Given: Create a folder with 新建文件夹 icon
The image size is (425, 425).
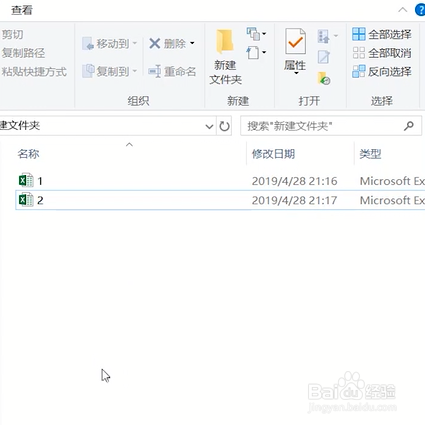Looking at the screenshot, I should pos(225,42).
